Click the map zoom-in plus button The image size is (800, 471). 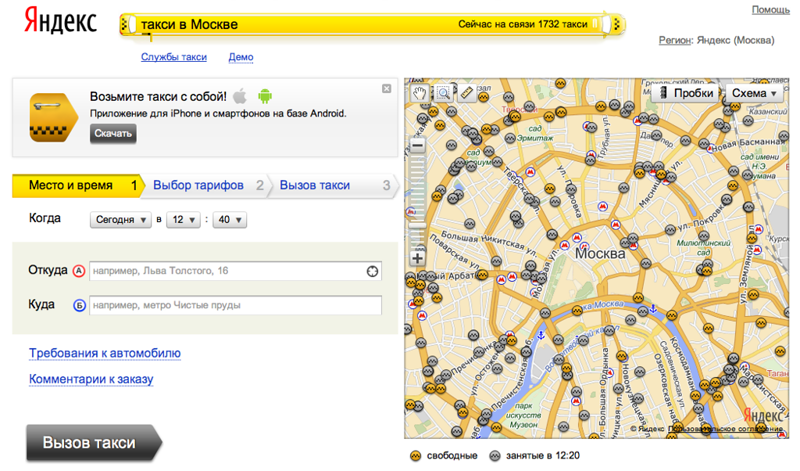click(417, 258)
